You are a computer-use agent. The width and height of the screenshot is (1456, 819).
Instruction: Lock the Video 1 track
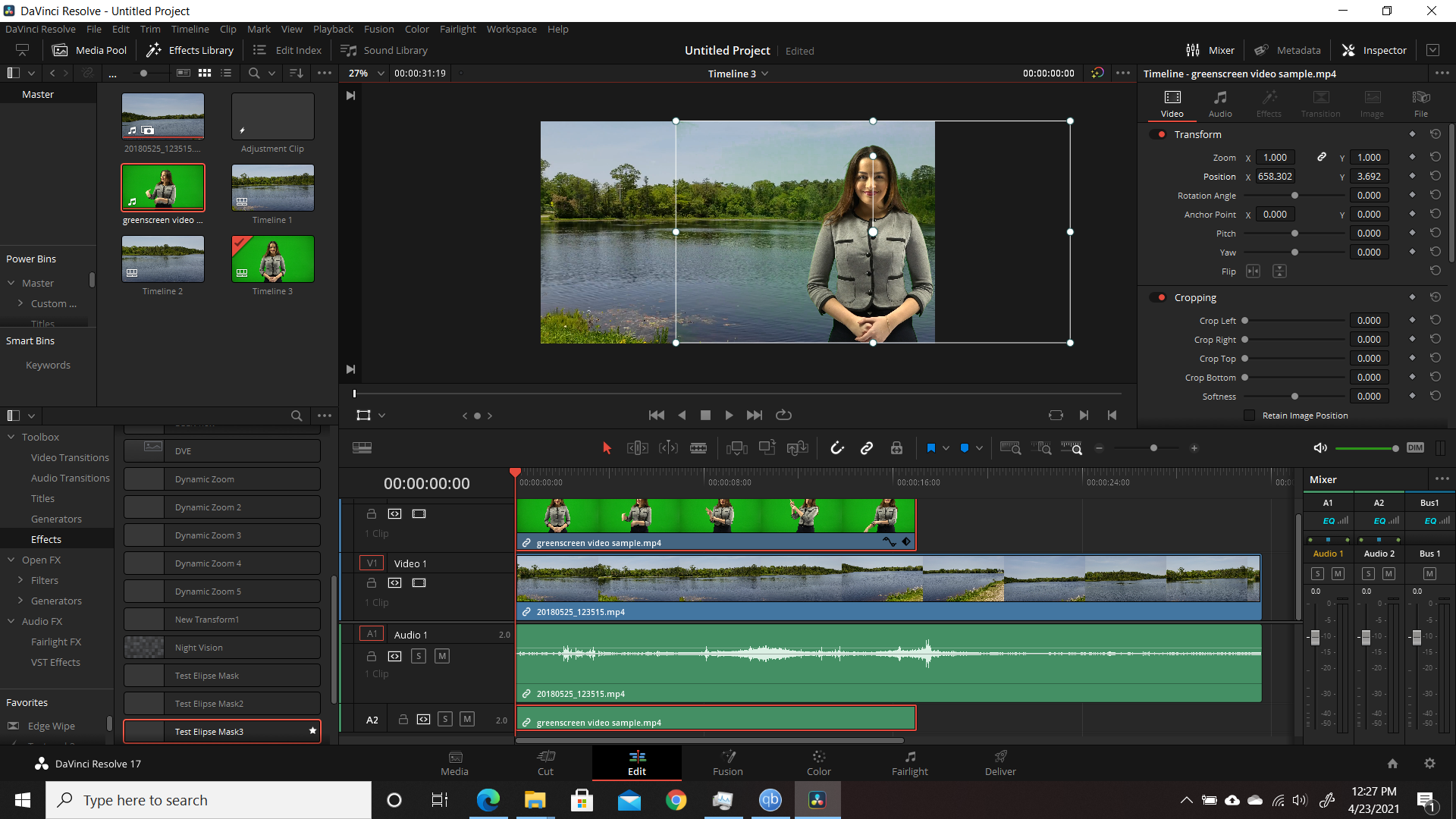pos(372,583)
